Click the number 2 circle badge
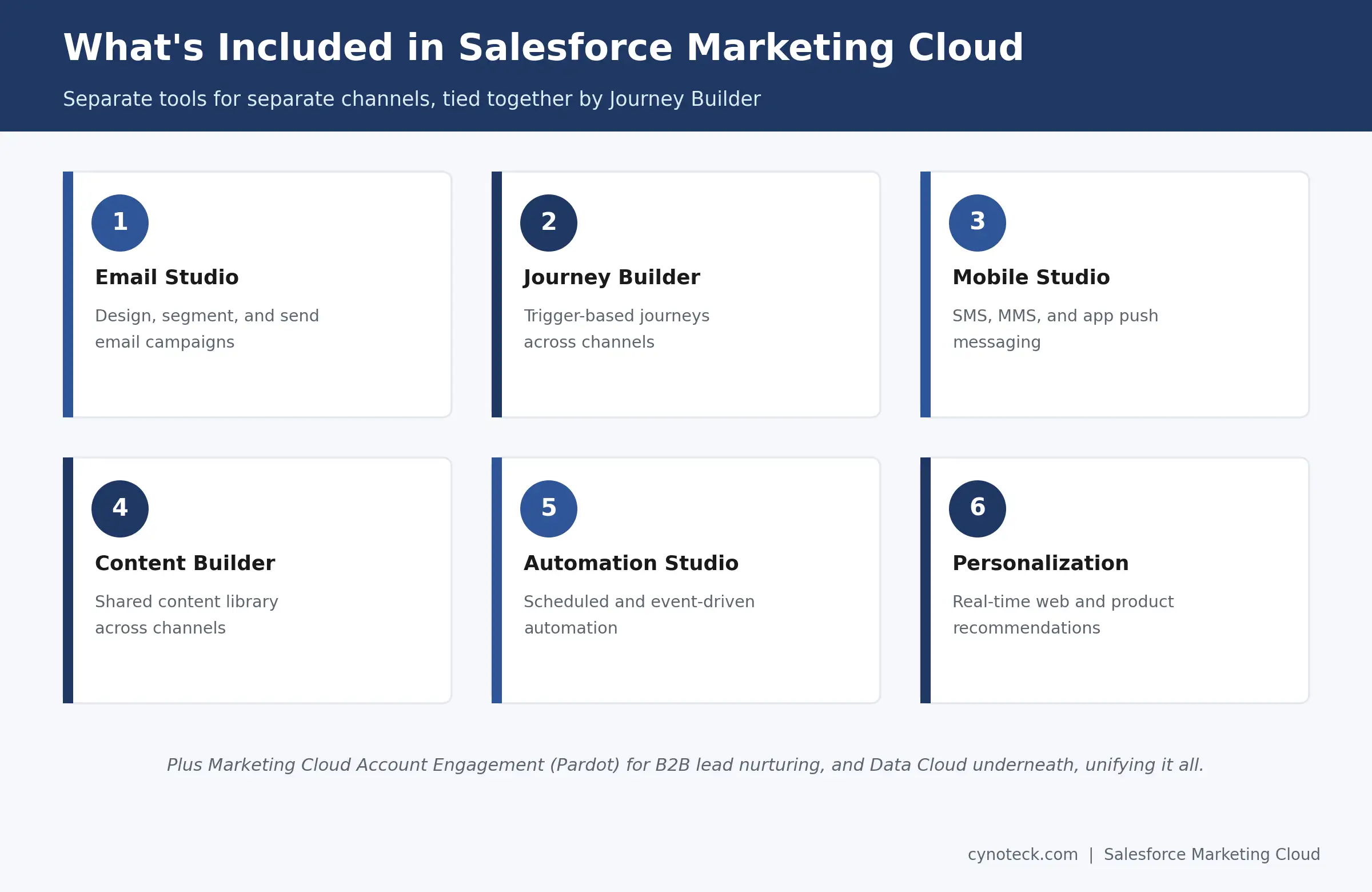This screenshot has width=1372, height=892. pos(549,222)
